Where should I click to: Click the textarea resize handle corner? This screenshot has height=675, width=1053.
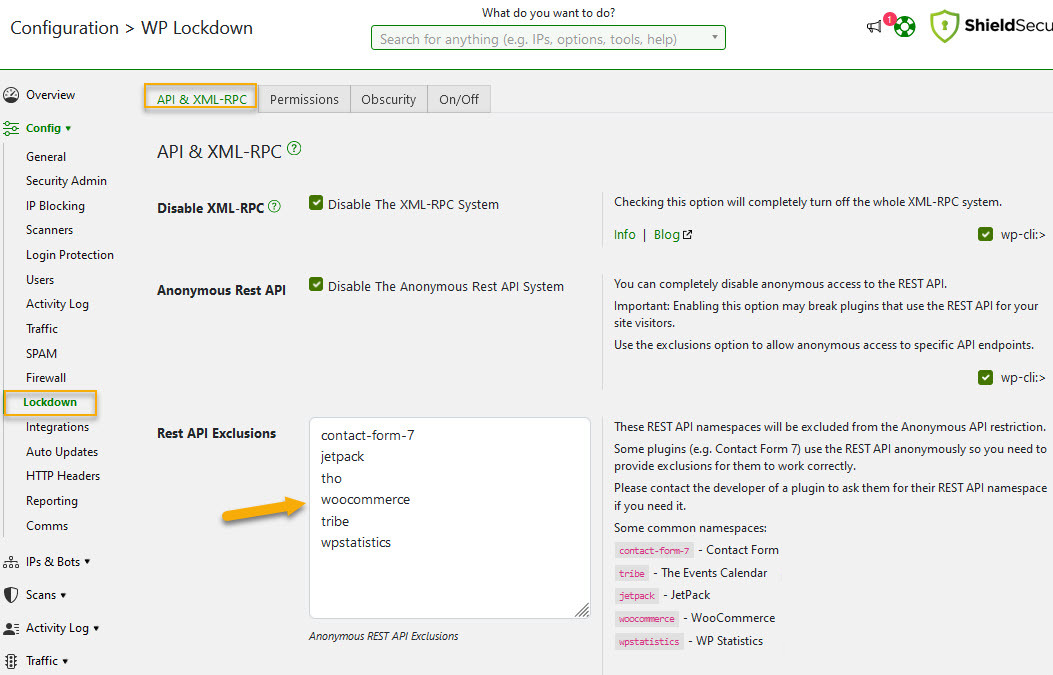coord(582,610)
